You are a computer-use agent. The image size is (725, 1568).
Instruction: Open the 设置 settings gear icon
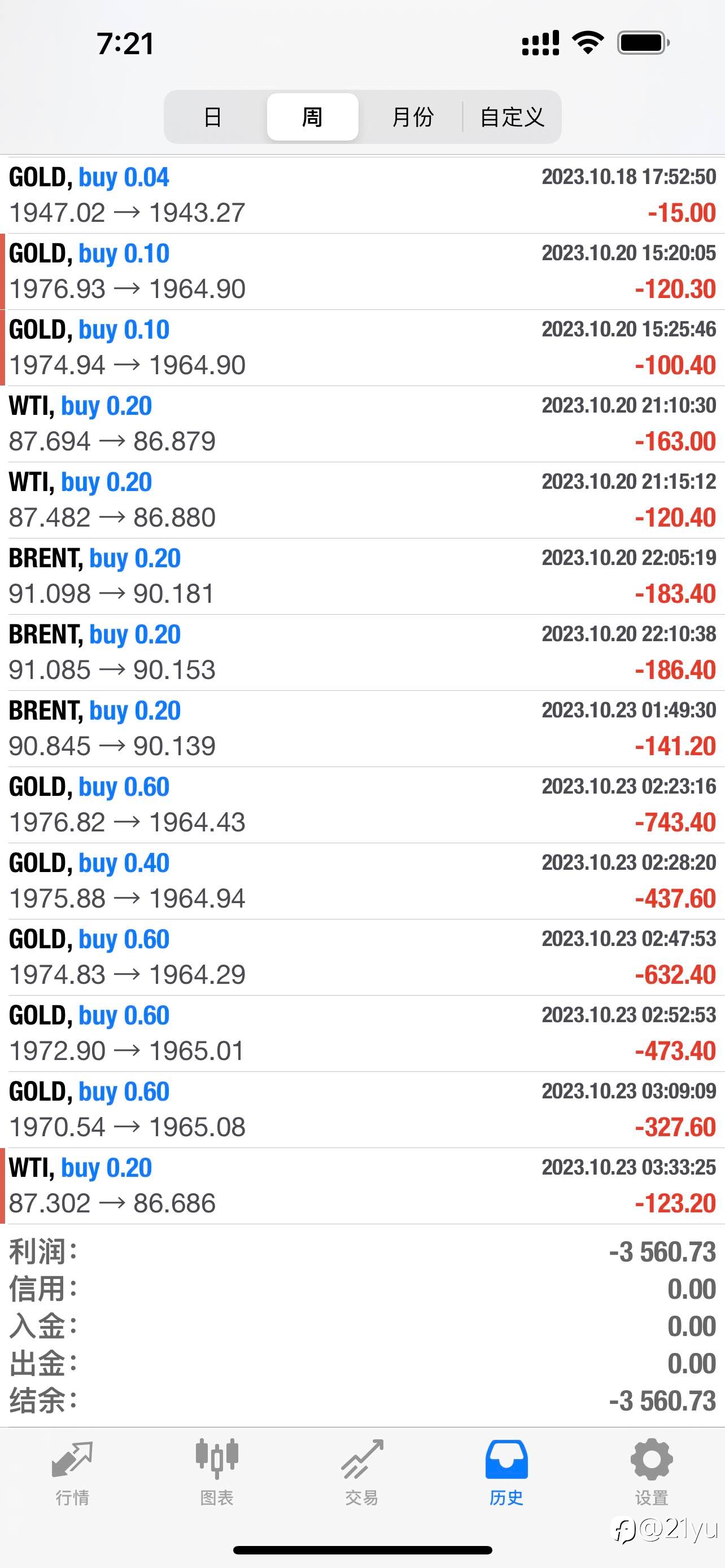pyautogui.click(x=652, y=1459)
